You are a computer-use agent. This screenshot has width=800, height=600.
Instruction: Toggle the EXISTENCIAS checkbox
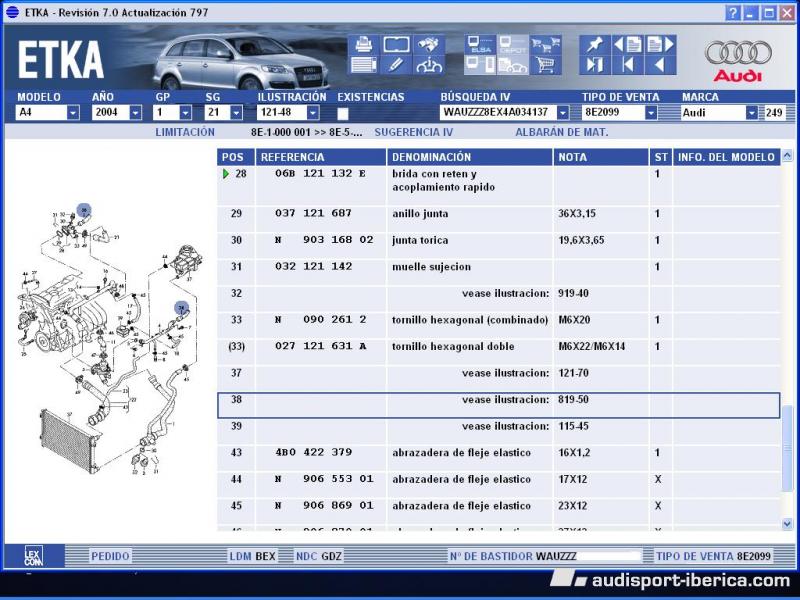coord(343,113)
